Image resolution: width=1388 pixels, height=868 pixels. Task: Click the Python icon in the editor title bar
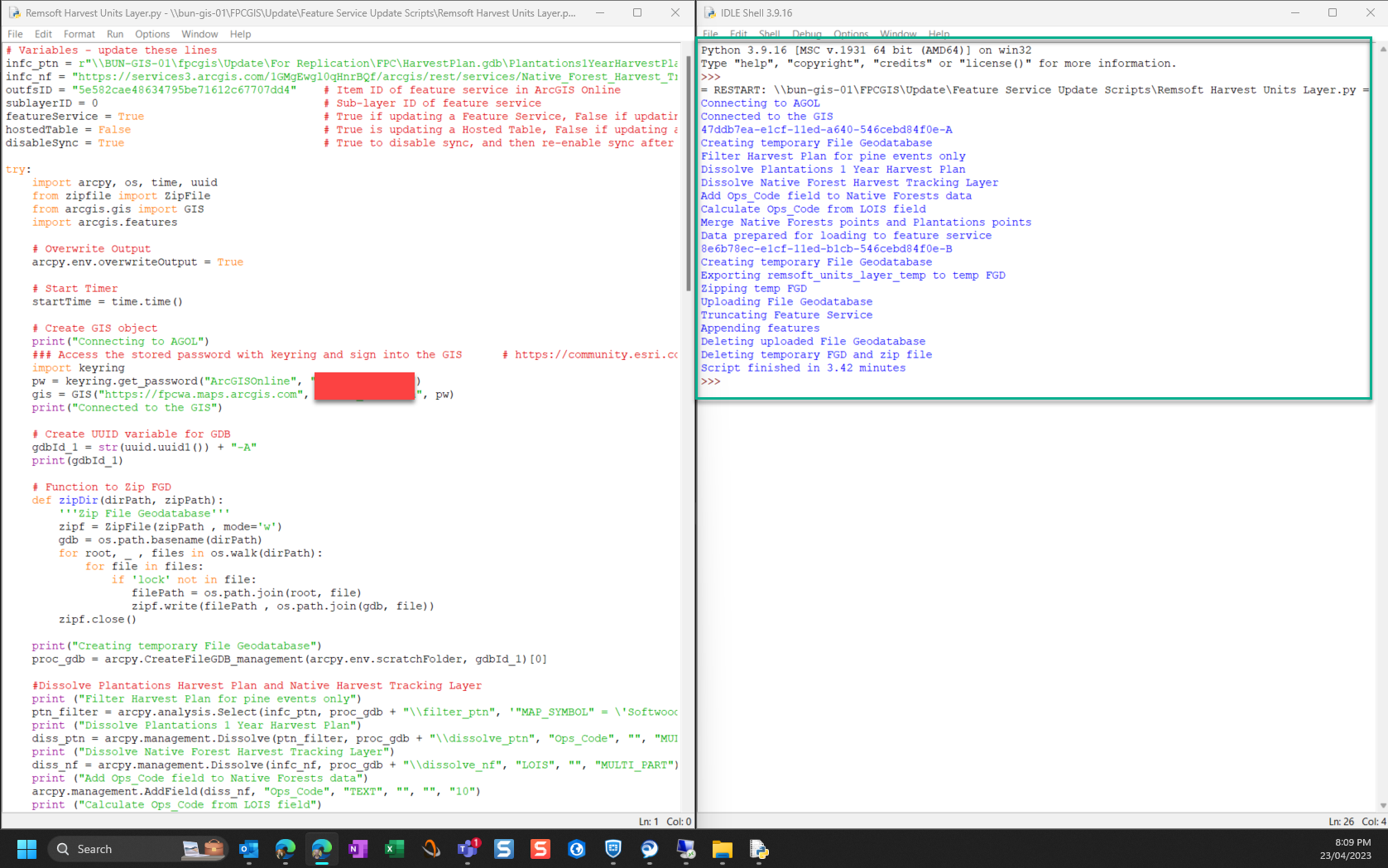coord(14,12)
